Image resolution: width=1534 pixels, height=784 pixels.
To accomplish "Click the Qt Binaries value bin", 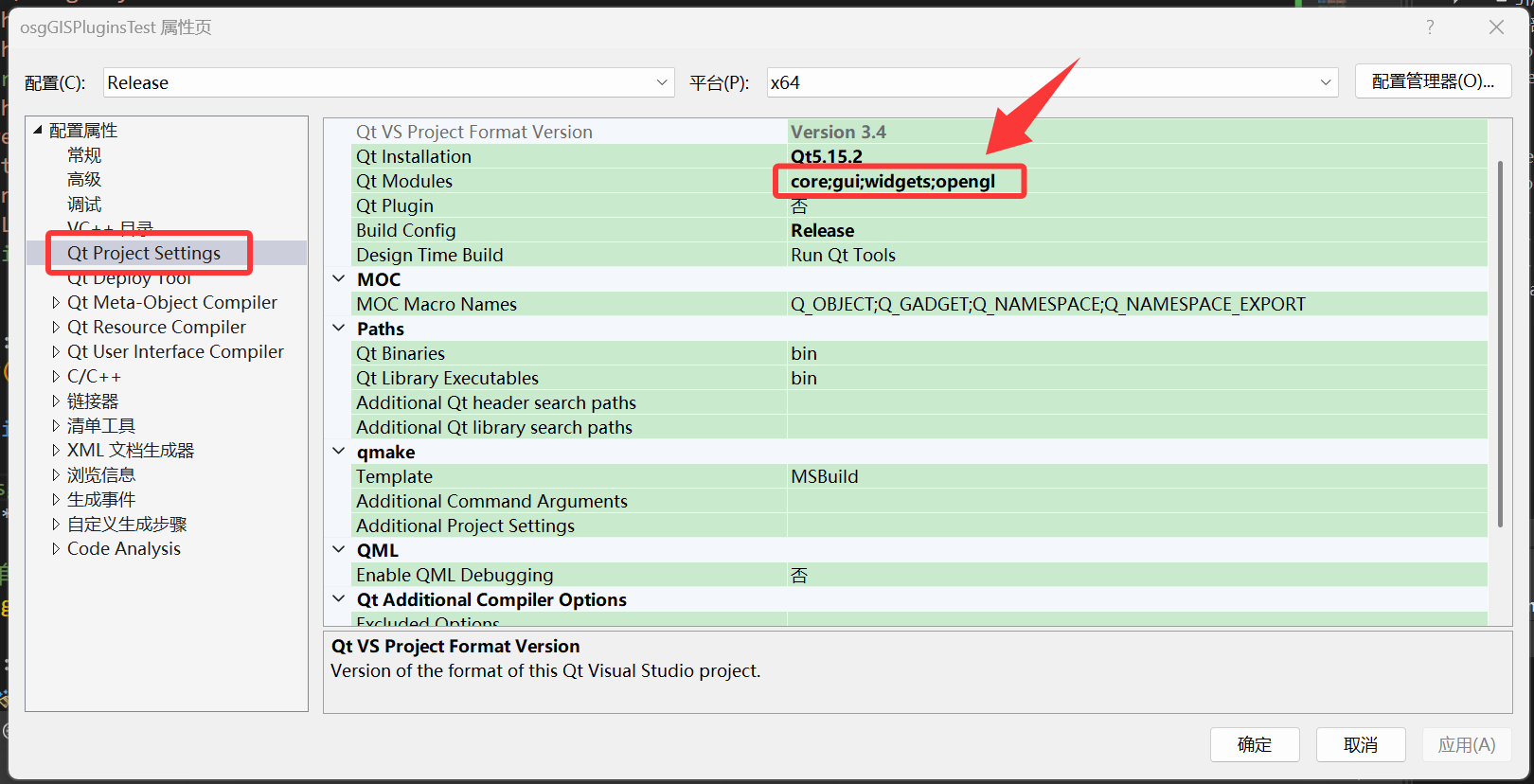I will [x=1137, y=353].
